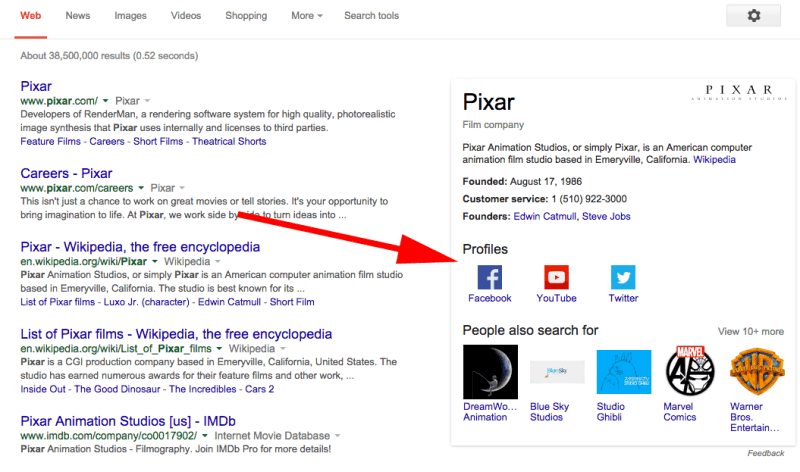The height and width of the screenshot is (472, 800).
Task: Select the DreamWorks Animation thumbnail
Action: tap(490, 372)
